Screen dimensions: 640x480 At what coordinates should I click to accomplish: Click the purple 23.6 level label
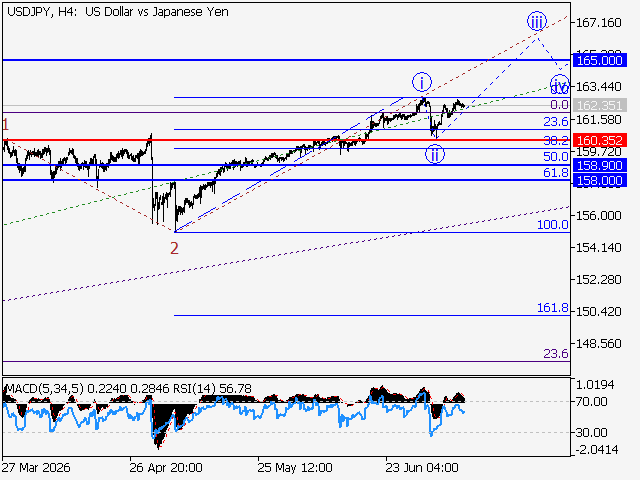click(556, 353)
